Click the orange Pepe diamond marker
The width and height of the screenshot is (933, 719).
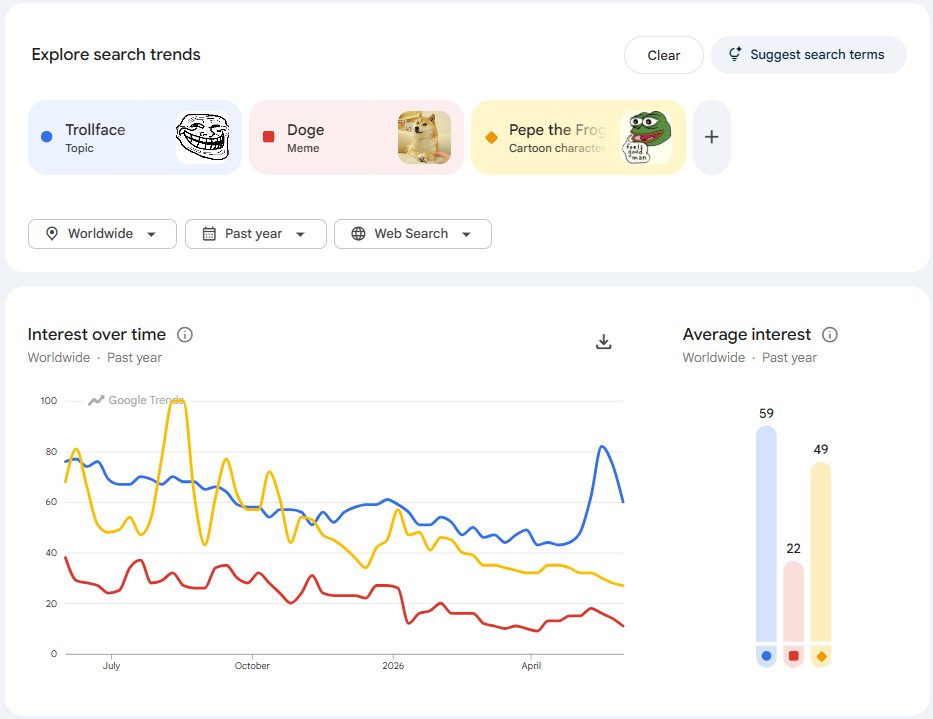click(x=491, y=137)
